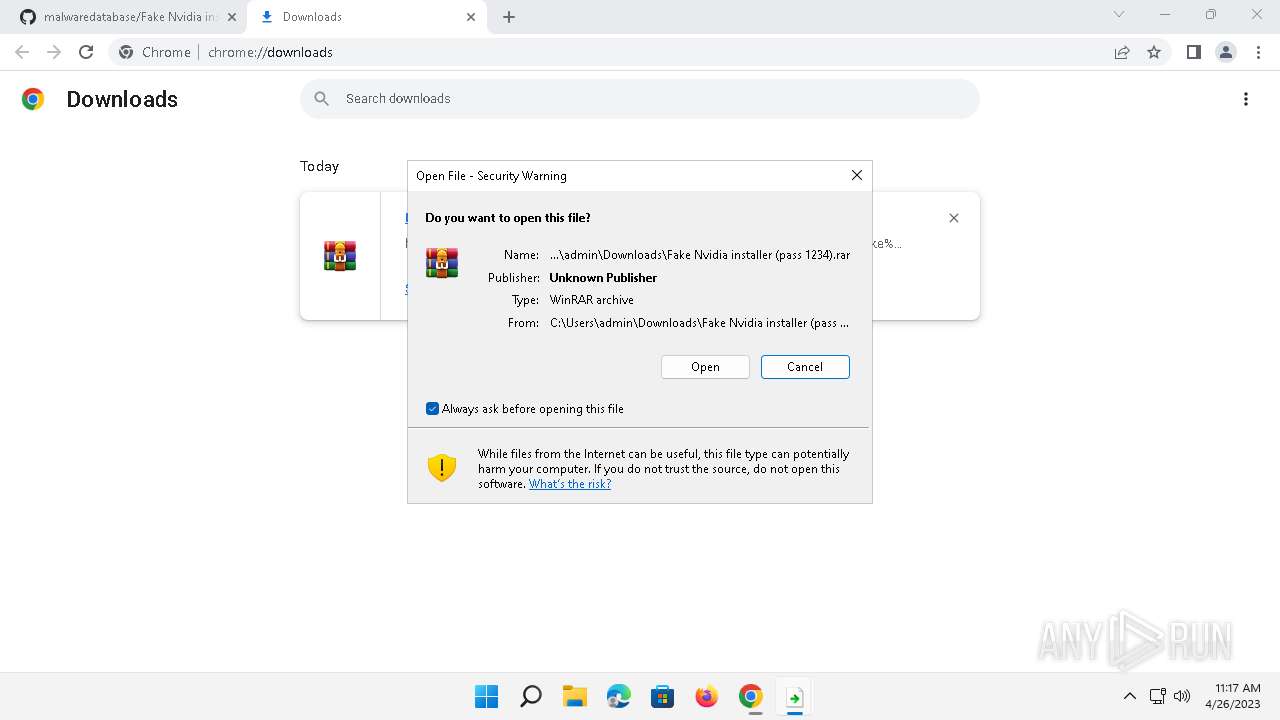Screen dimensions: 1280x720
Task: Remove the download entry with X
Action: click(954, 218)
